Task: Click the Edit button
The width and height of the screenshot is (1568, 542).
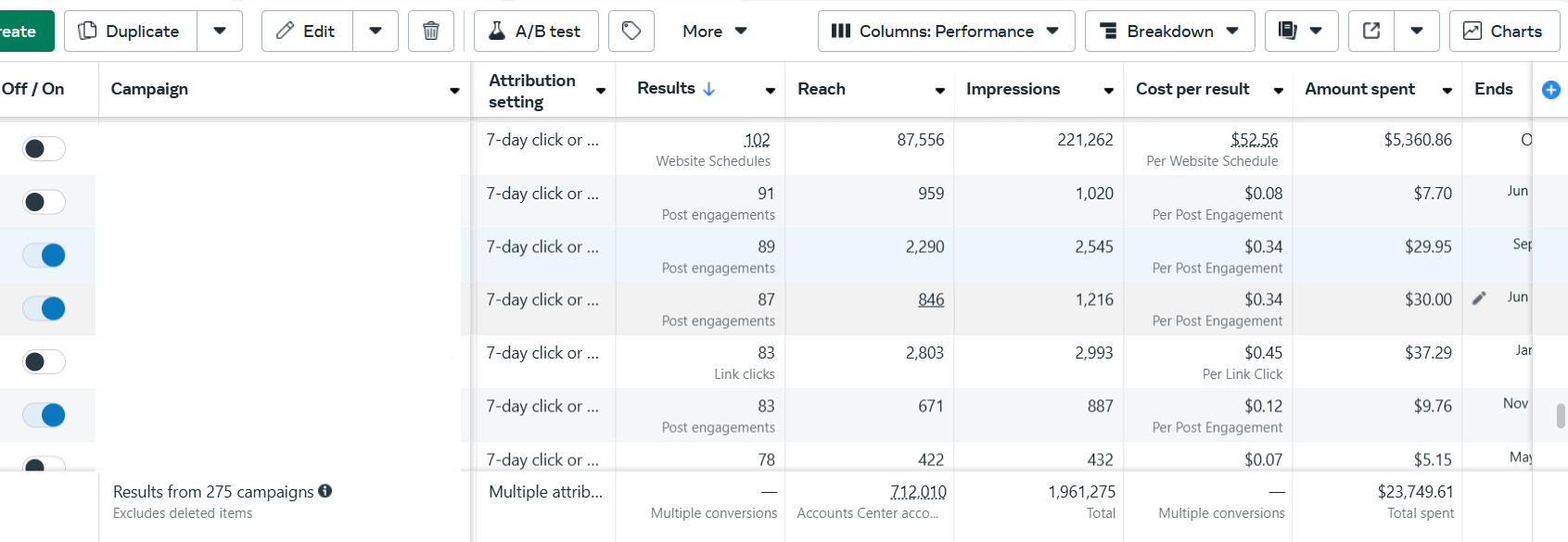Action: coord(307,32)
